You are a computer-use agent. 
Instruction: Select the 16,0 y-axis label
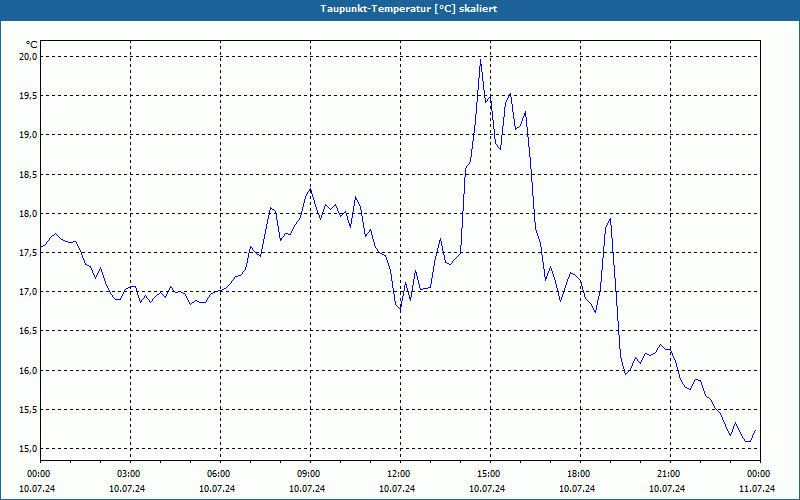[x=28, y=370]
